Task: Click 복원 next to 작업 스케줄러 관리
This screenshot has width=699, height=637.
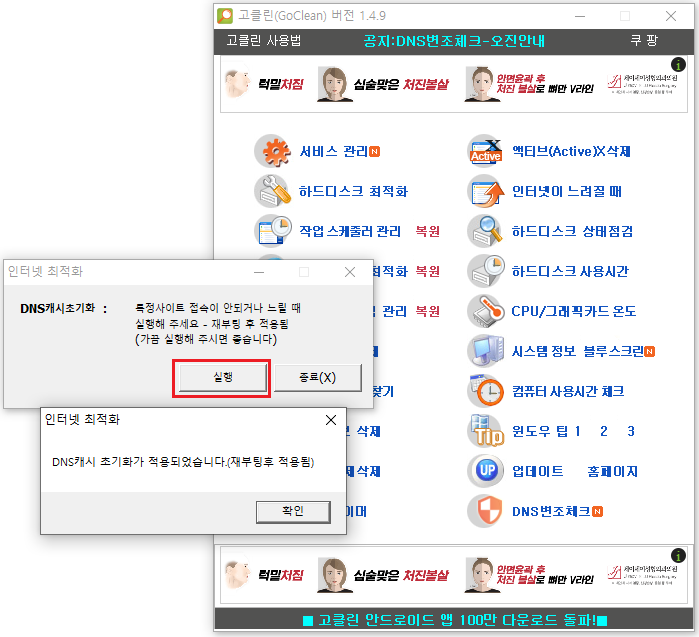Action: click(428, 231)
